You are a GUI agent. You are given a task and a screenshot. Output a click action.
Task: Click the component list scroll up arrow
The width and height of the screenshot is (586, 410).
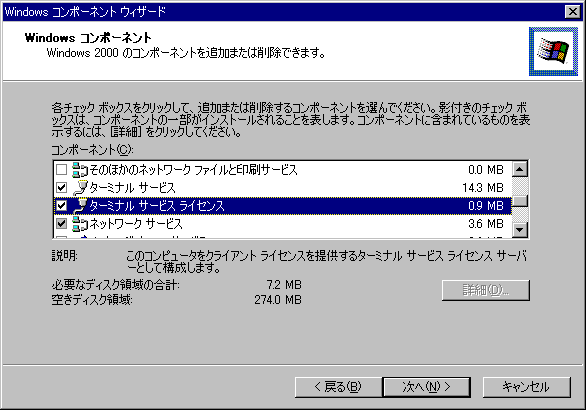click(x=519, y=170)
